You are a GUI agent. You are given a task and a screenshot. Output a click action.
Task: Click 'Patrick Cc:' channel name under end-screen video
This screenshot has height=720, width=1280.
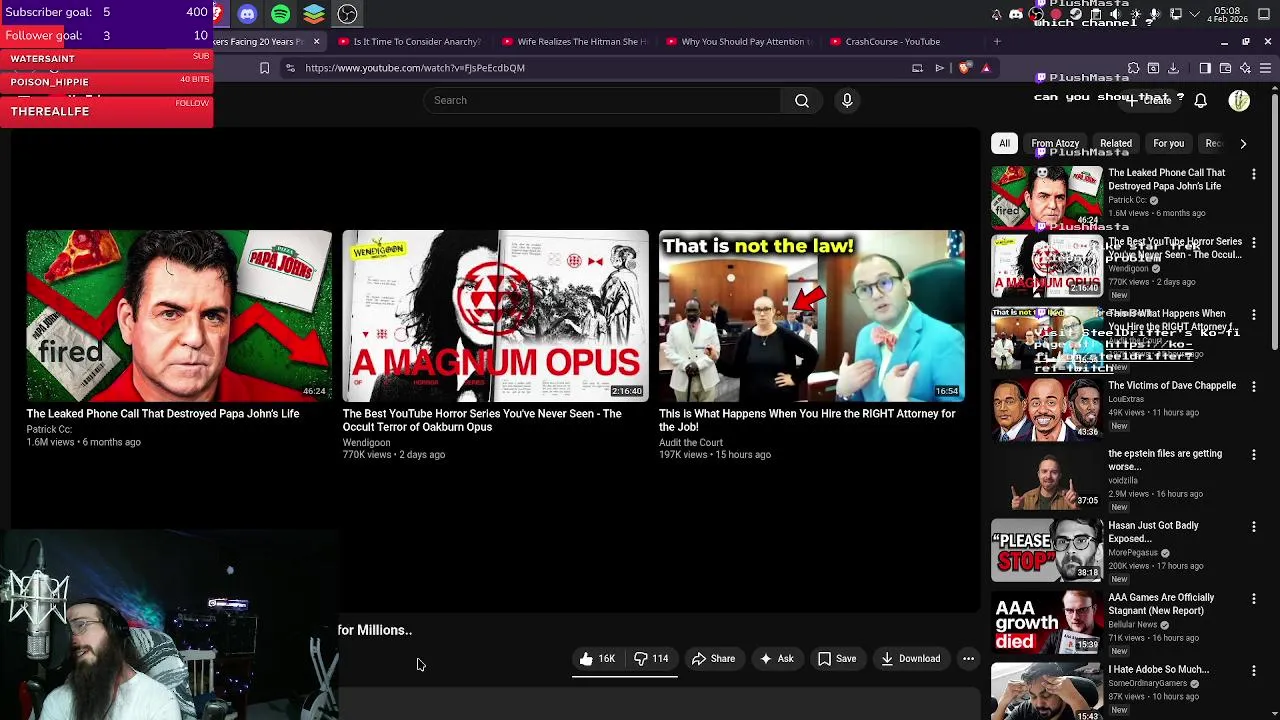tap(49, 429)
